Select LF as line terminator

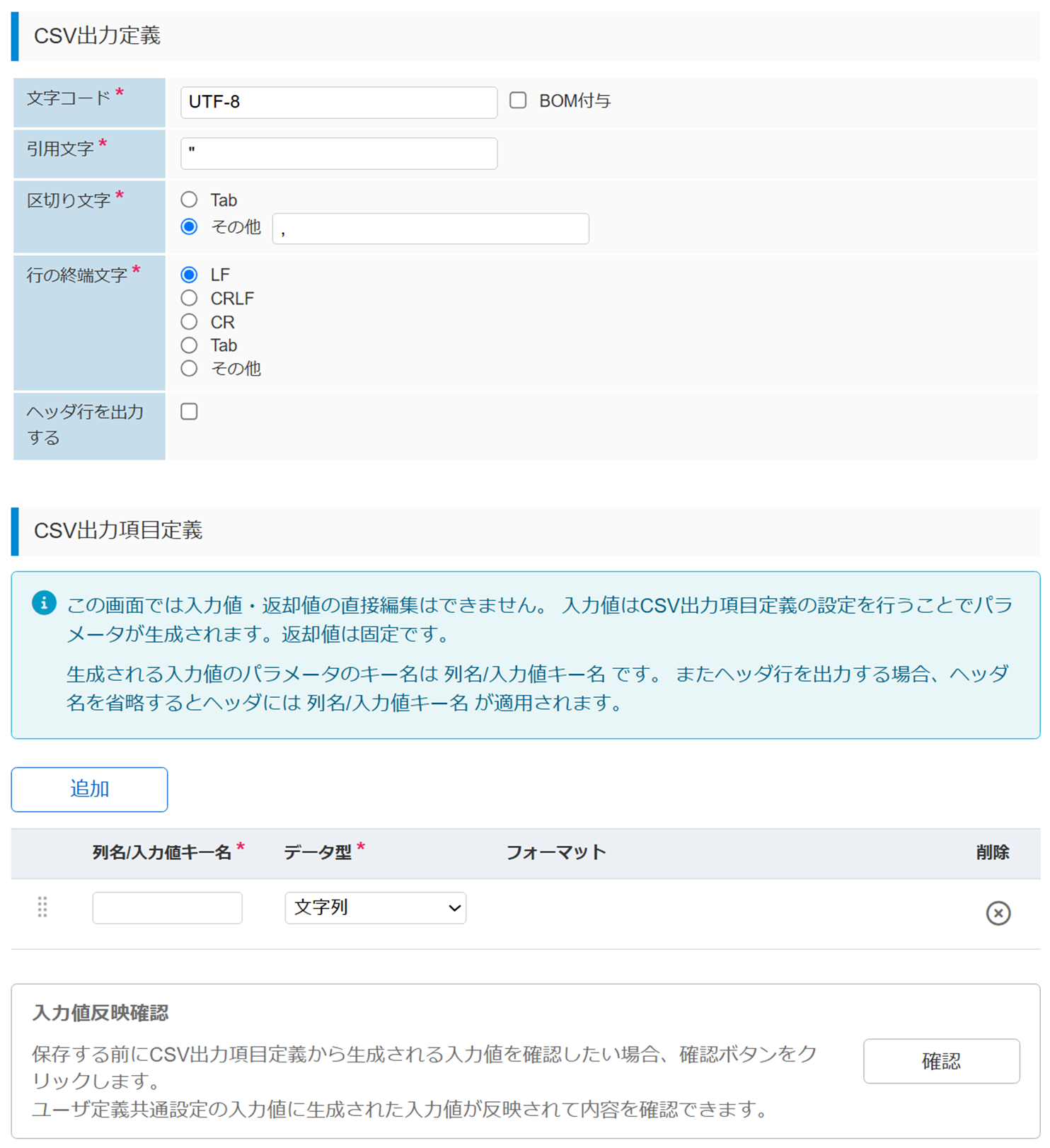(x=189, y=275)
